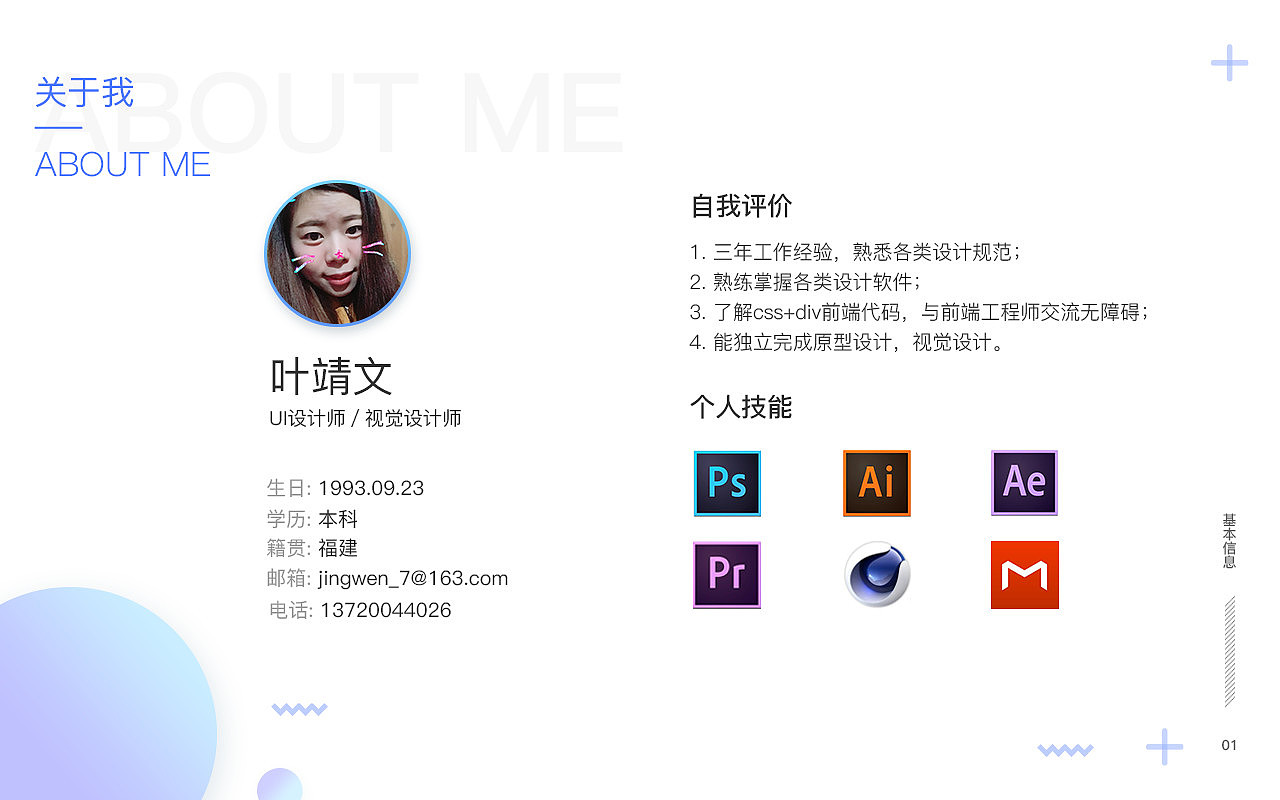Click the Illustrator Ai icon
Image resolution: width=1280 pixels, height=800 pixels.
[x=877, y=483]
